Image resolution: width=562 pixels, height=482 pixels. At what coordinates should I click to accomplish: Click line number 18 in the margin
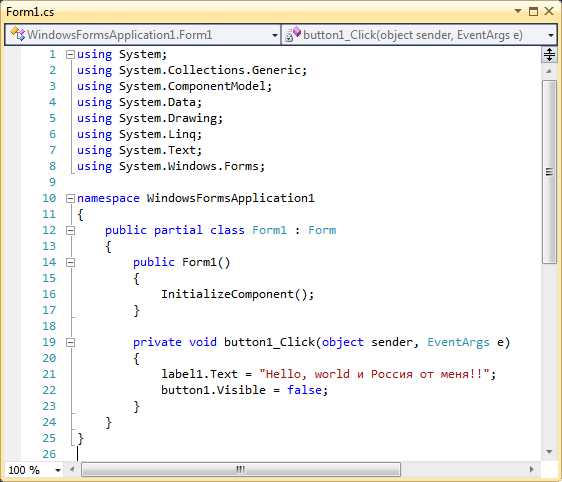point(49,326)
